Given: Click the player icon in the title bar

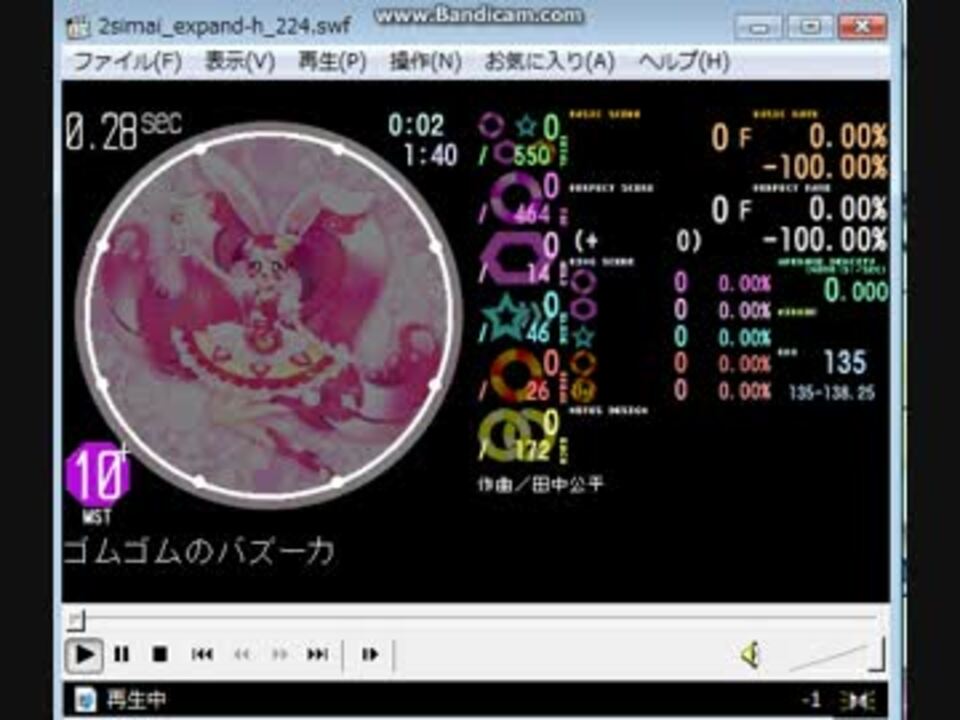Looking at the screenshot, I should tap(78, 28).
